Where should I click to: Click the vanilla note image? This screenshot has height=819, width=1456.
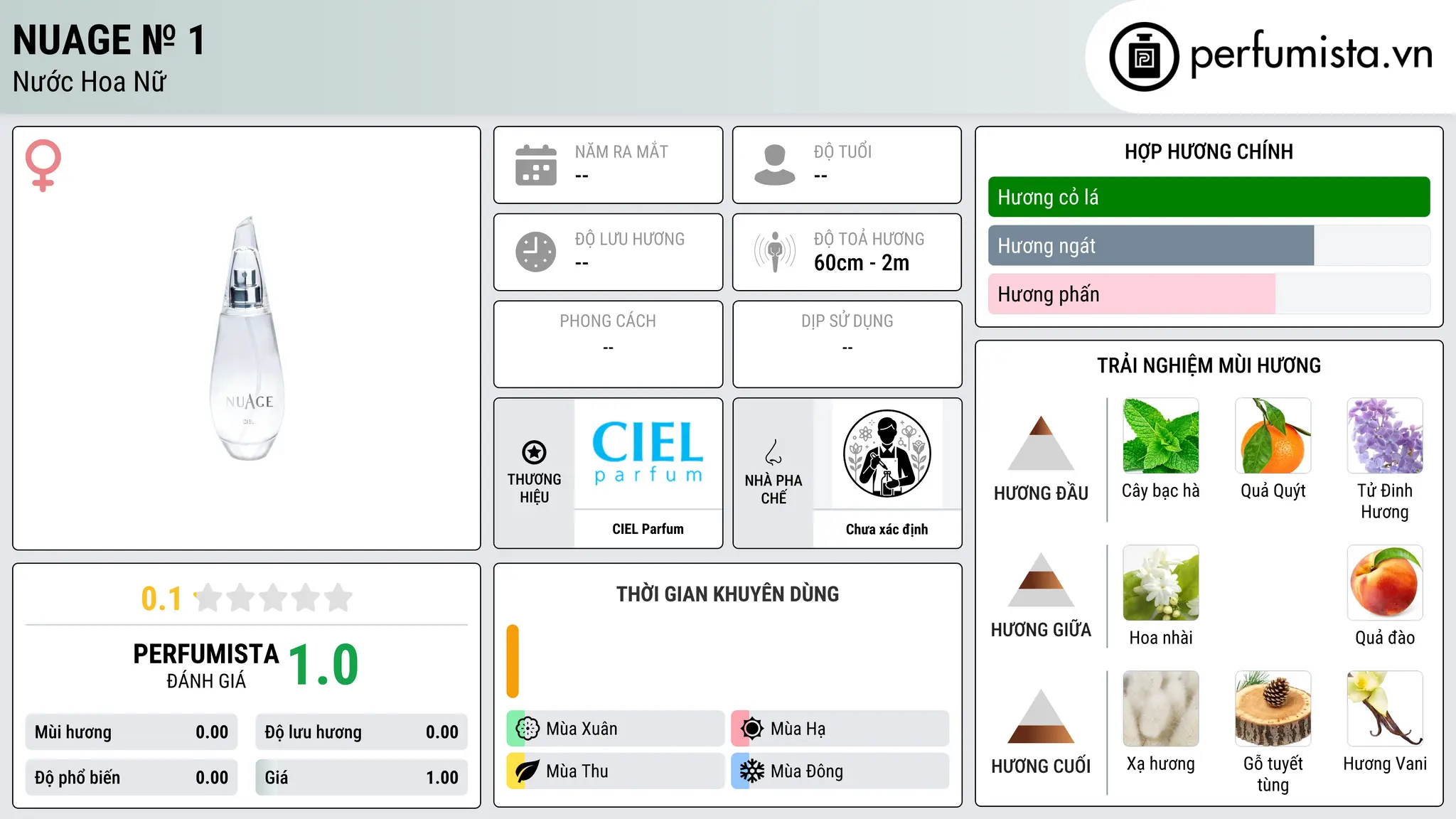click(x=1385, y=709)
